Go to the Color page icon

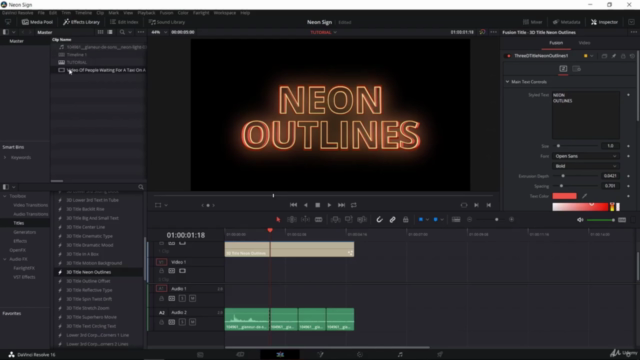(x=360, y=354)
